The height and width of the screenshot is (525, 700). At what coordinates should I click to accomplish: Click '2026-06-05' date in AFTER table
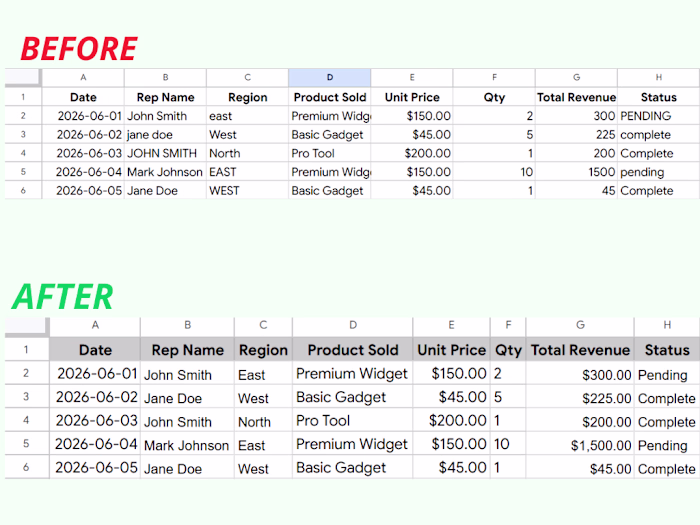(x=95, y=467)
